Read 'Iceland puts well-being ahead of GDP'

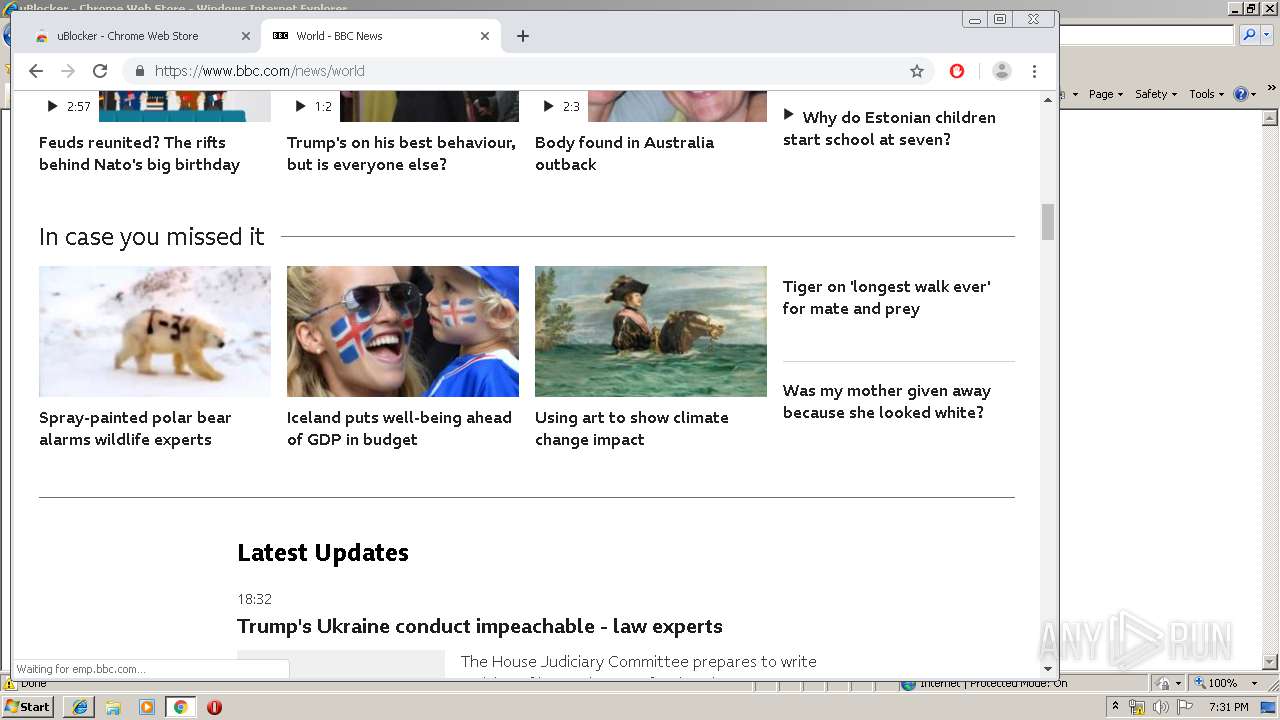pos(399,428)
